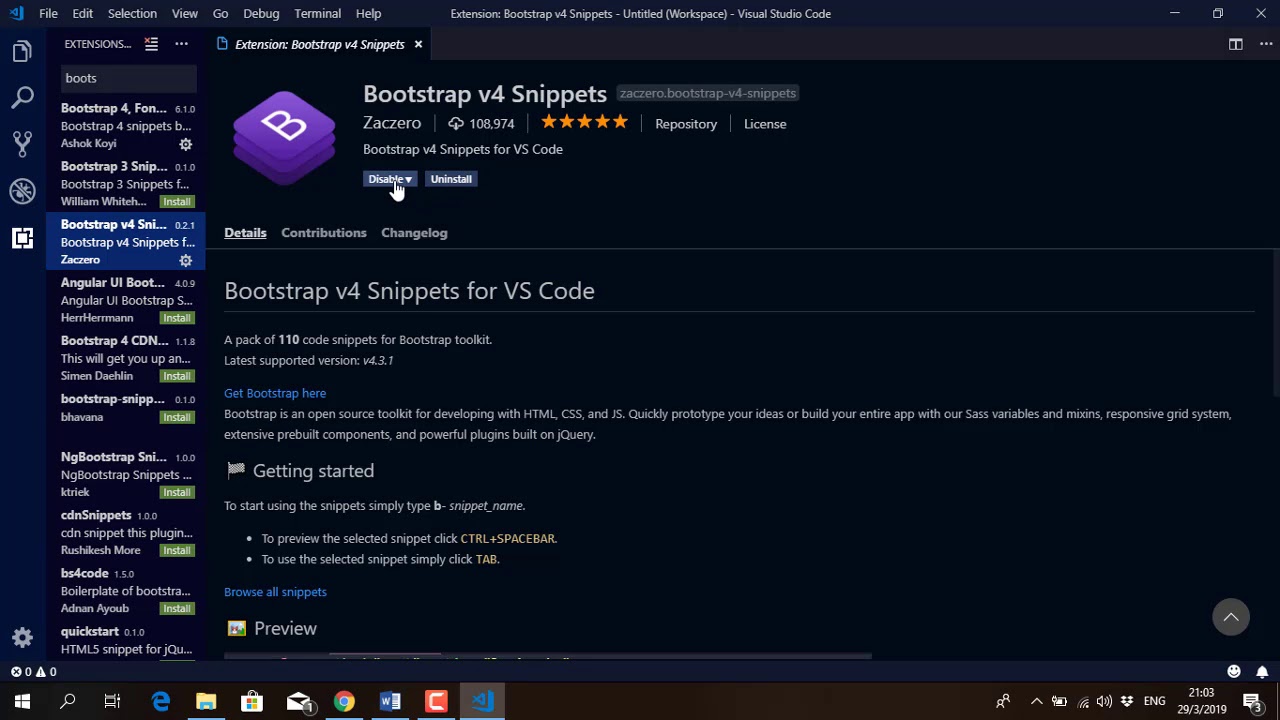Viewport: 1280px width, 720px height.
Task: Install NgBootstrap Snippets extension
Action: pyautogui.click(x=177, y=492)
